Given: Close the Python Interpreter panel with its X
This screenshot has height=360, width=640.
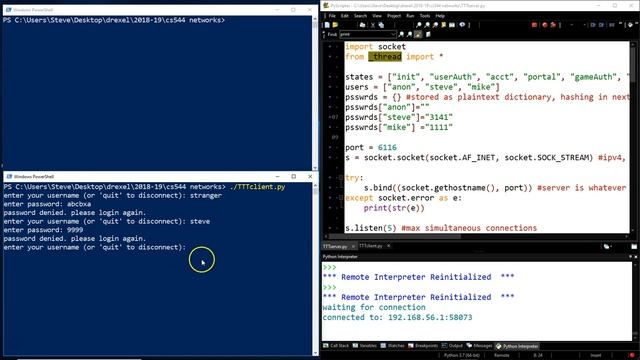Looking at the screenshot, I should pos(636,257).
